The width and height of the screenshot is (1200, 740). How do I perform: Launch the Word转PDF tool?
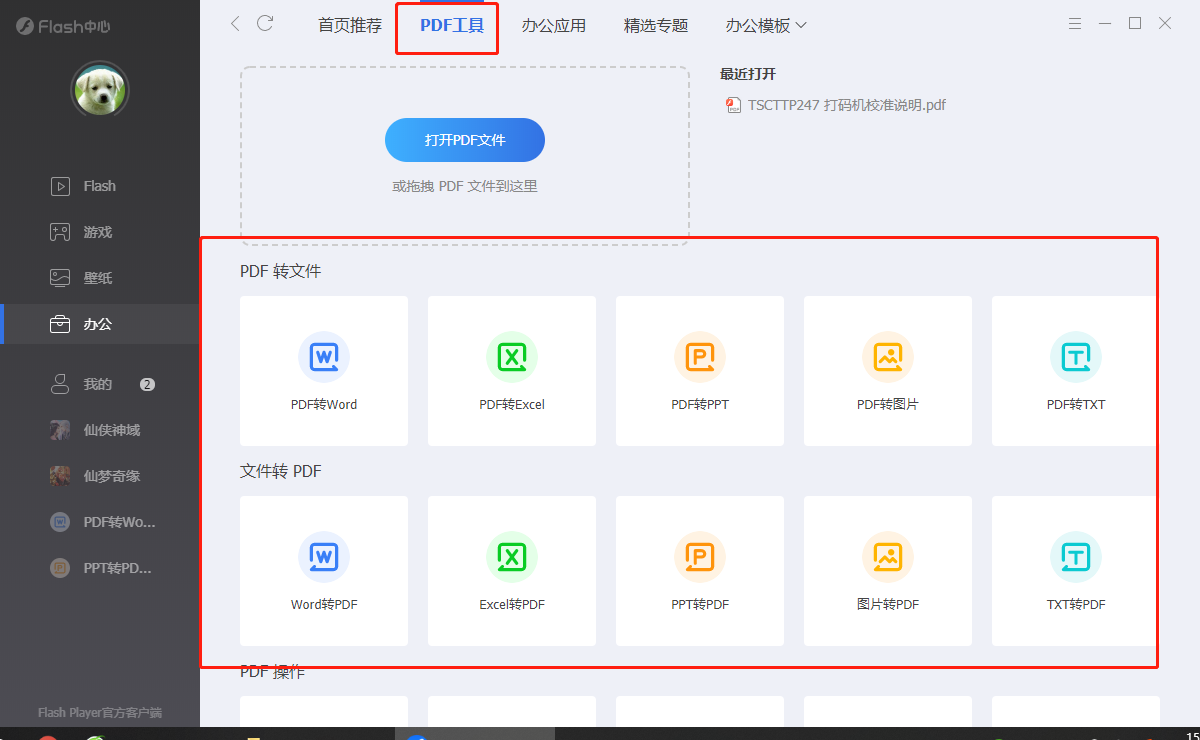click(x=324, y=571)
